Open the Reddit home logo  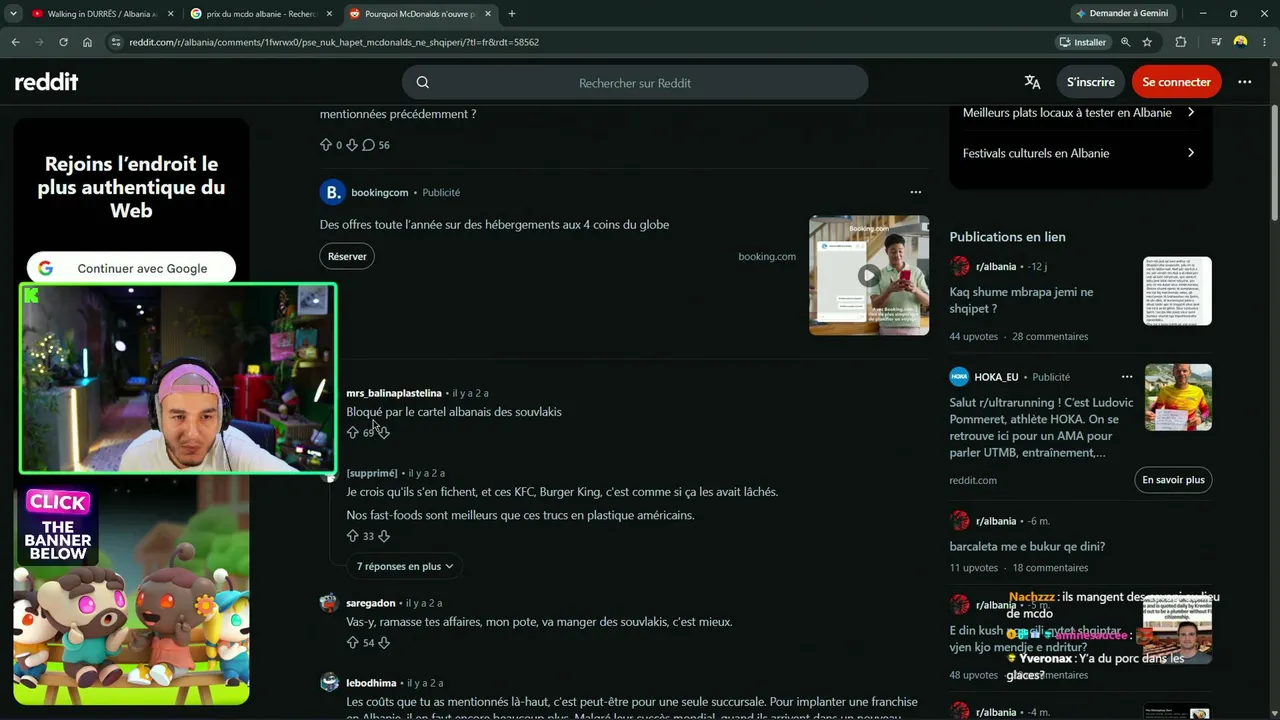pyautogui.click(x=46, y=82)
